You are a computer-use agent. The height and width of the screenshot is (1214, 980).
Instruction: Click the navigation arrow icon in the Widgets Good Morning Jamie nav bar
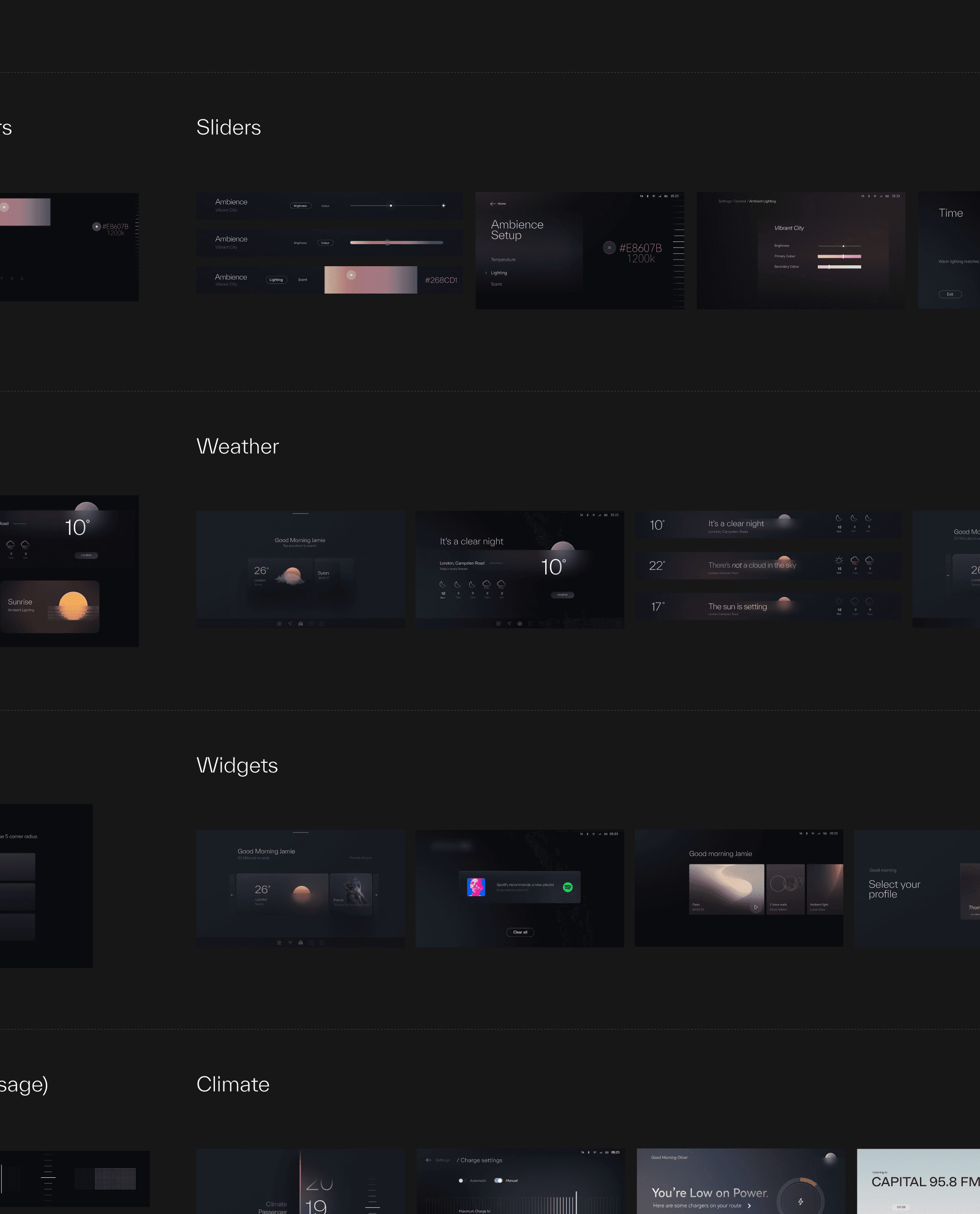pos(290,943)
